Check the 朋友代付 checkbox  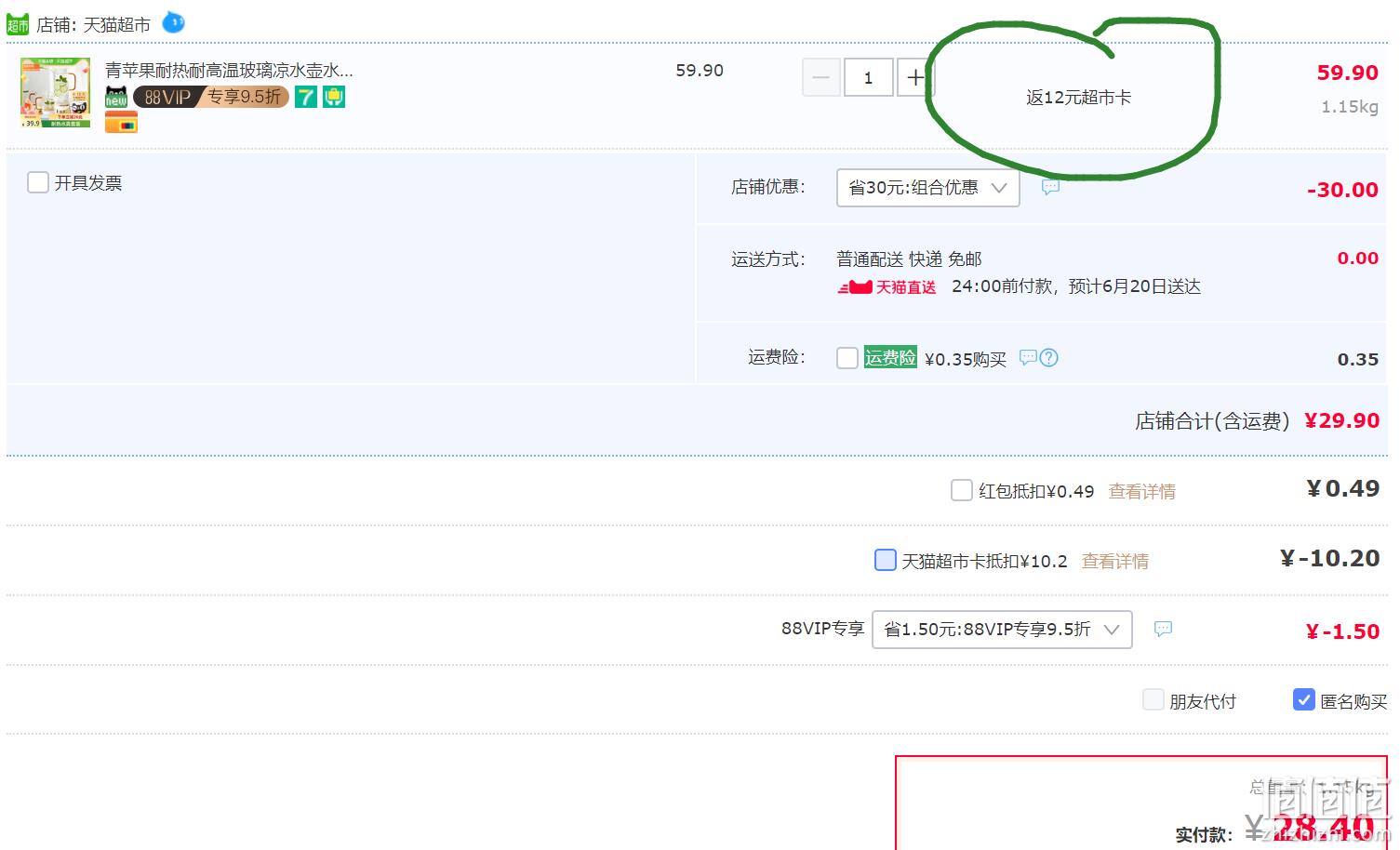[x=1153, y=699]
